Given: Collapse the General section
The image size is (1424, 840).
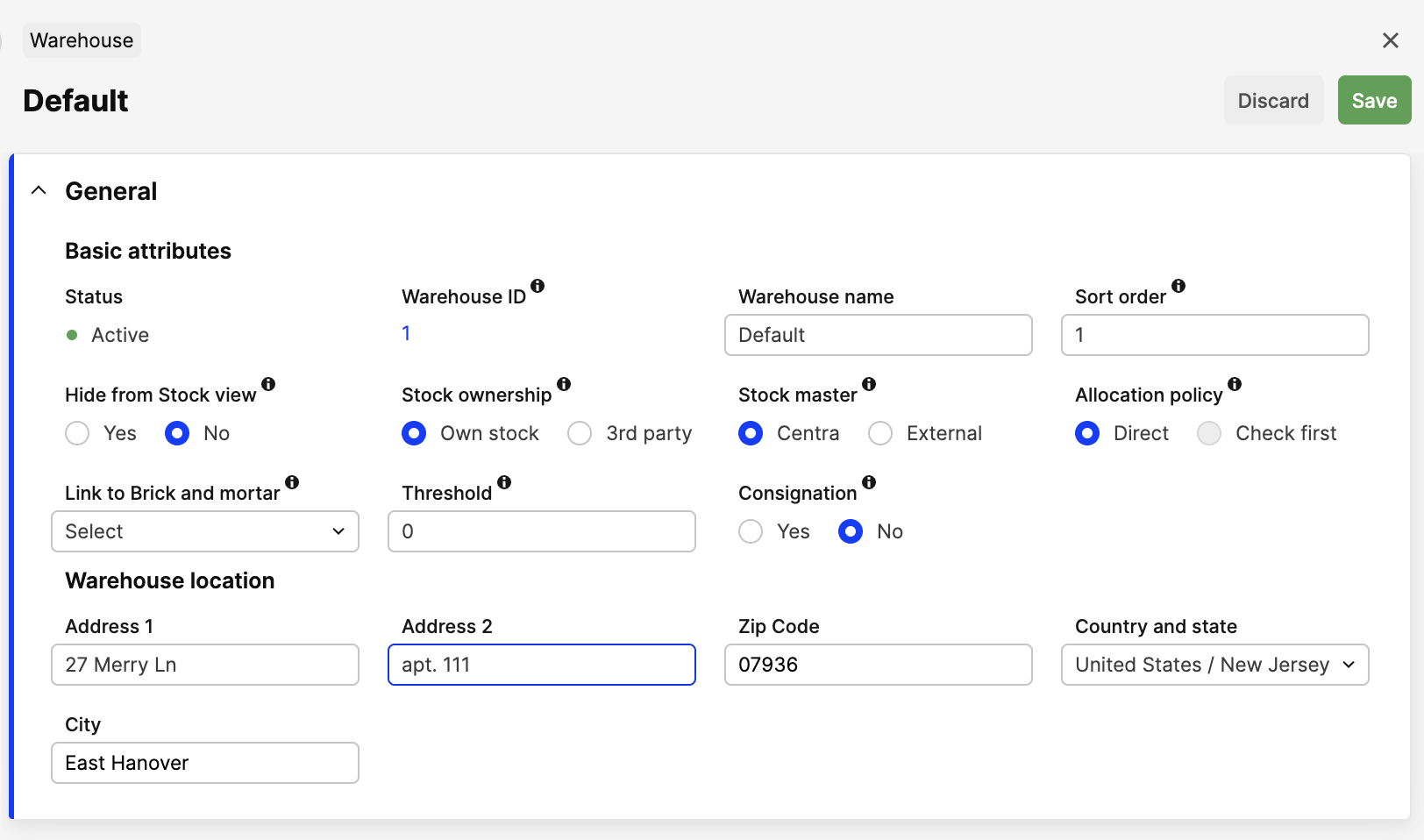Looking at the screenshot, I should [x=39, y=189].
